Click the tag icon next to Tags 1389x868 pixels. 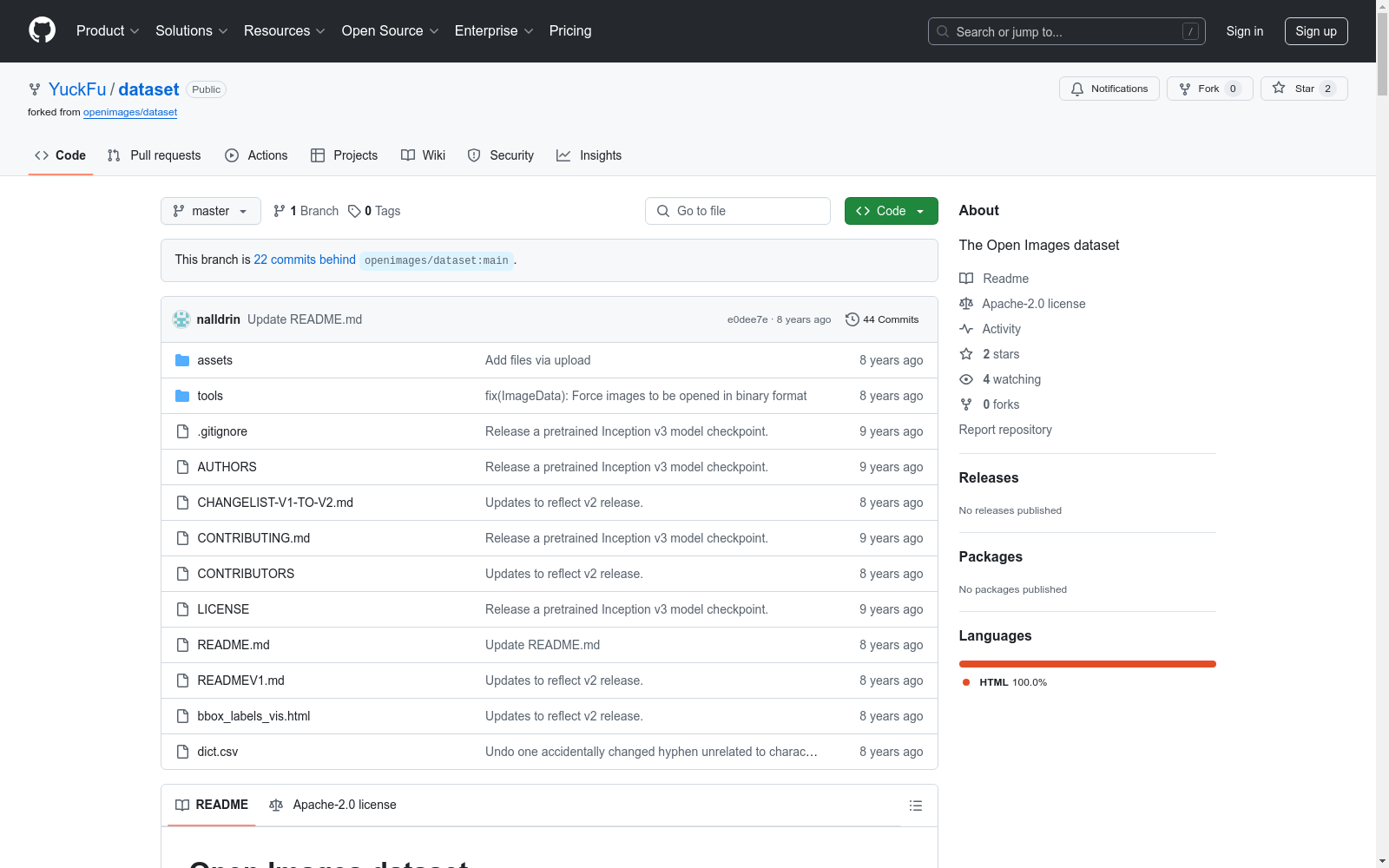point(354,211)
